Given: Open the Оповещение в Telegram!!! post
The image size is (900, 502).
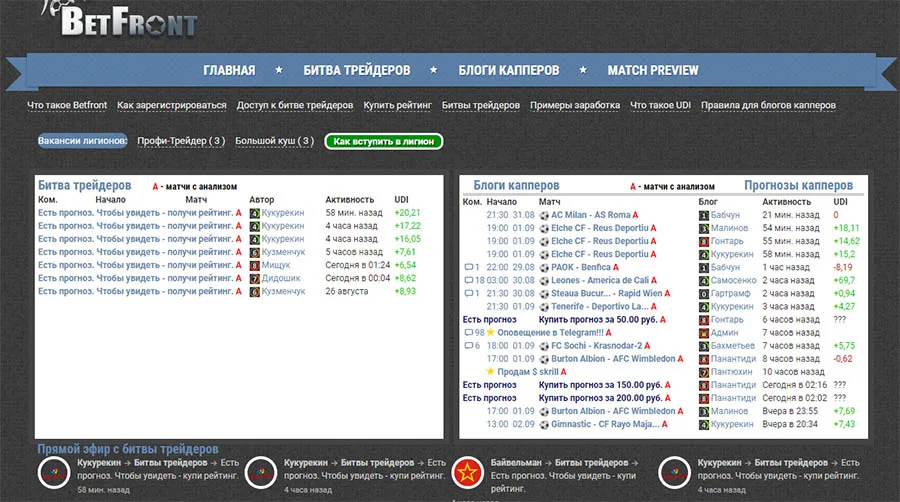Looking at the screenshot, I should (x=550, y=333).
